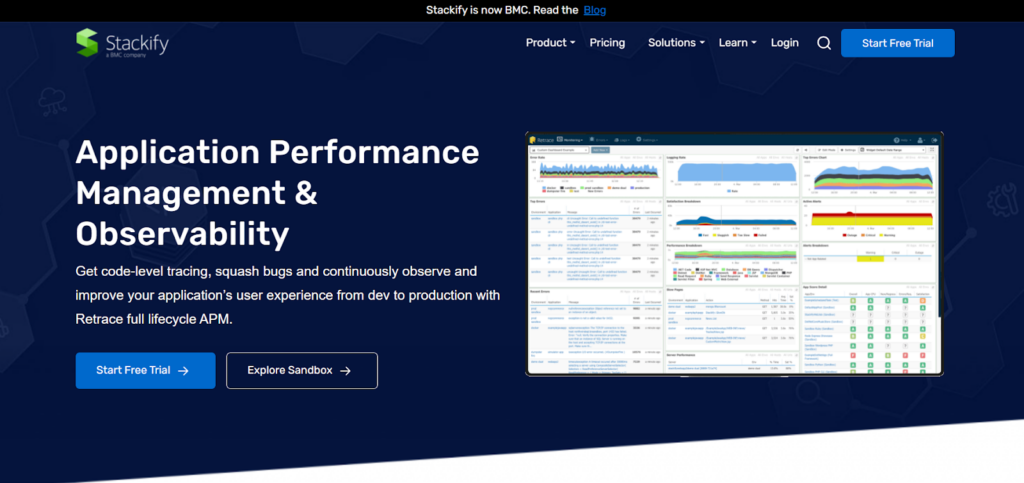
Task: Click the 'Stackify is now BMC' banner text
Action: pos(502,10)
